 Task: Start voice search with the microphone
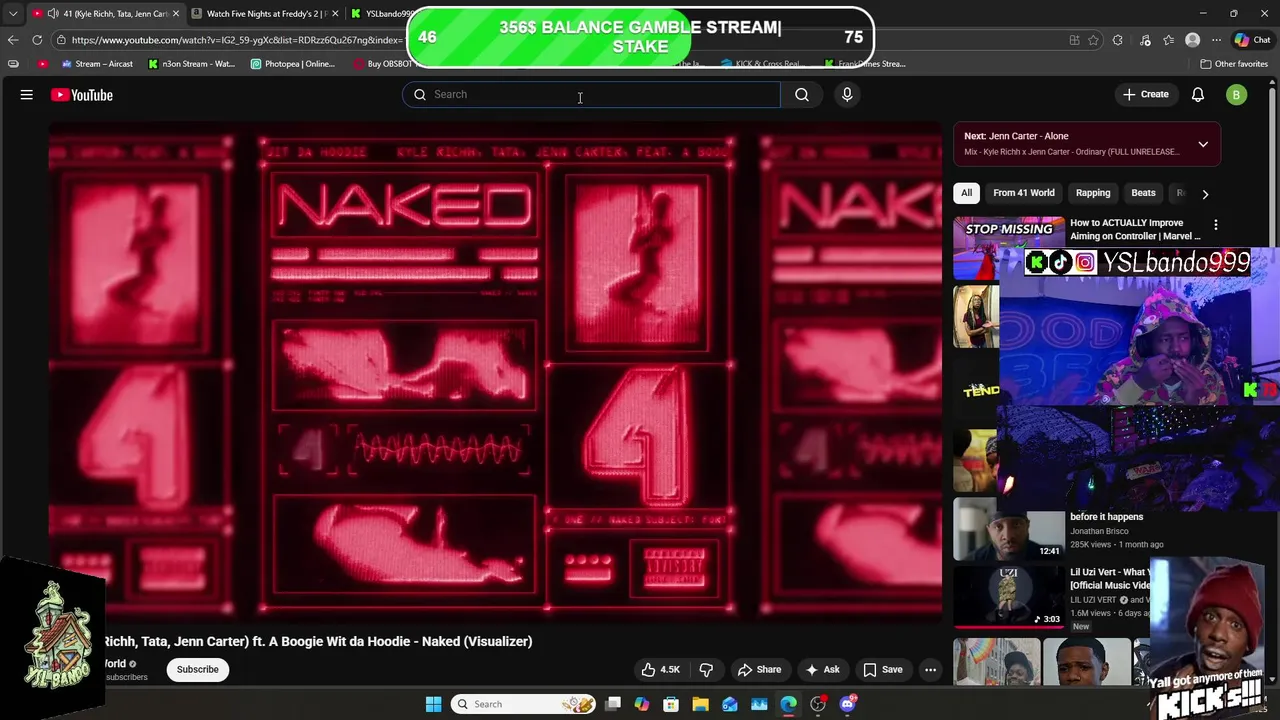click(847, 94)
